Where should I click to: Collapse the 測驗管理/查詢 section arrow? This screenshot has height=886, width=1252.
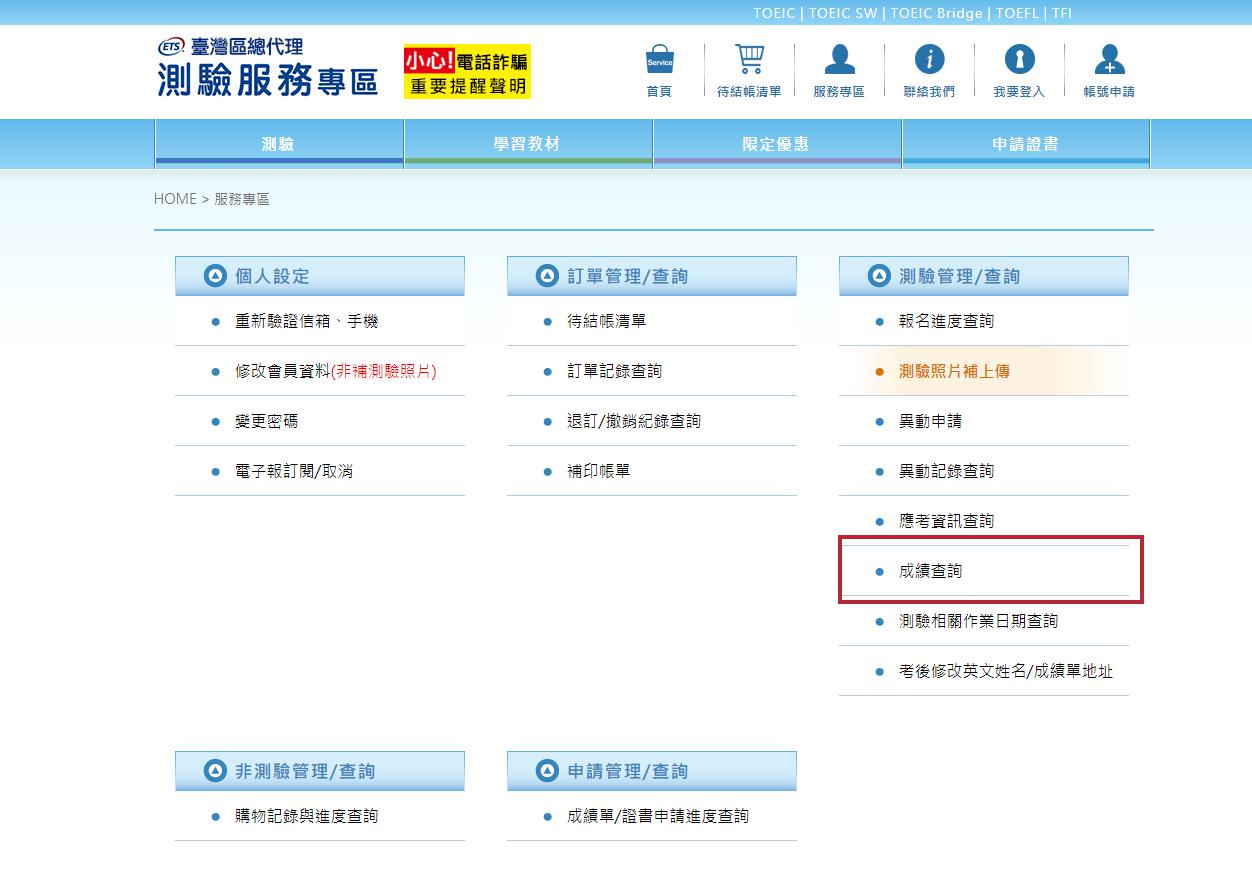click(879, 276)
